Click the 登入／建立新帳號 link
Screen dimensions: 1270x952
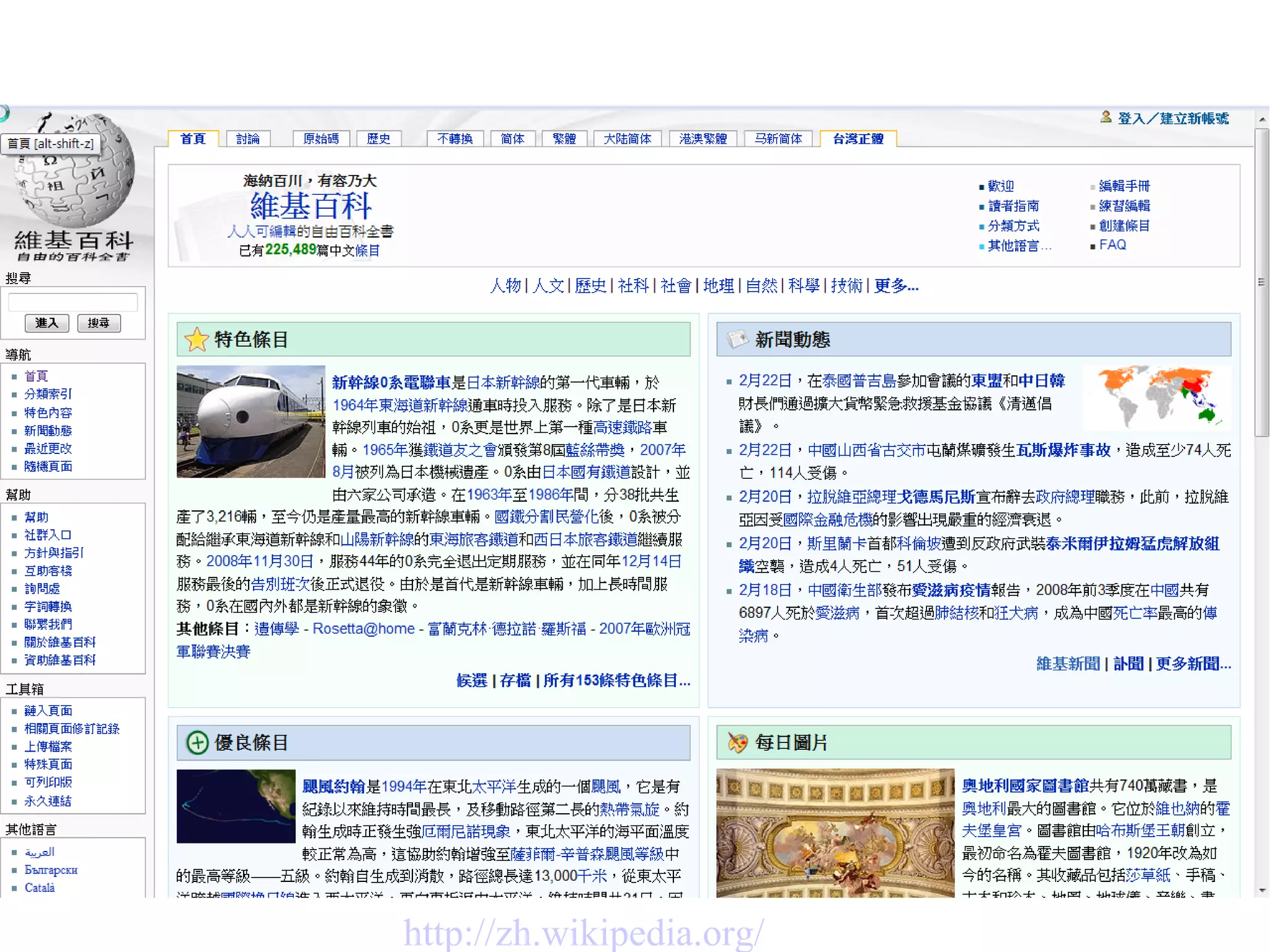1173,118
